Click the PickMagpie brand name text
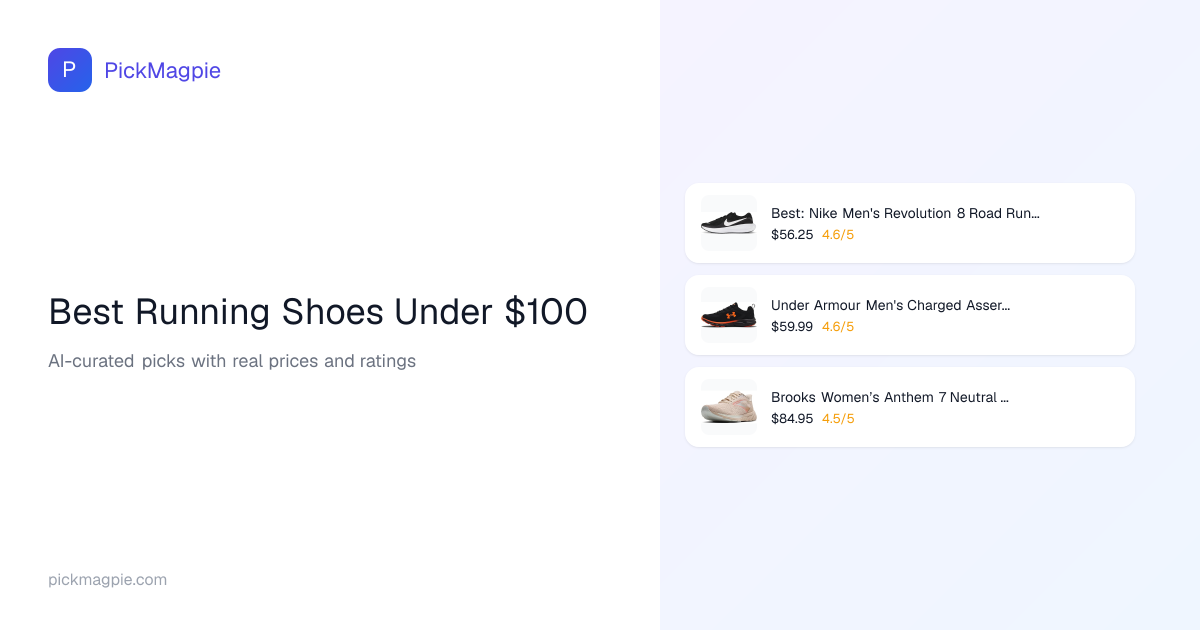The image size is (1200, 630). [x=162, y=70]
